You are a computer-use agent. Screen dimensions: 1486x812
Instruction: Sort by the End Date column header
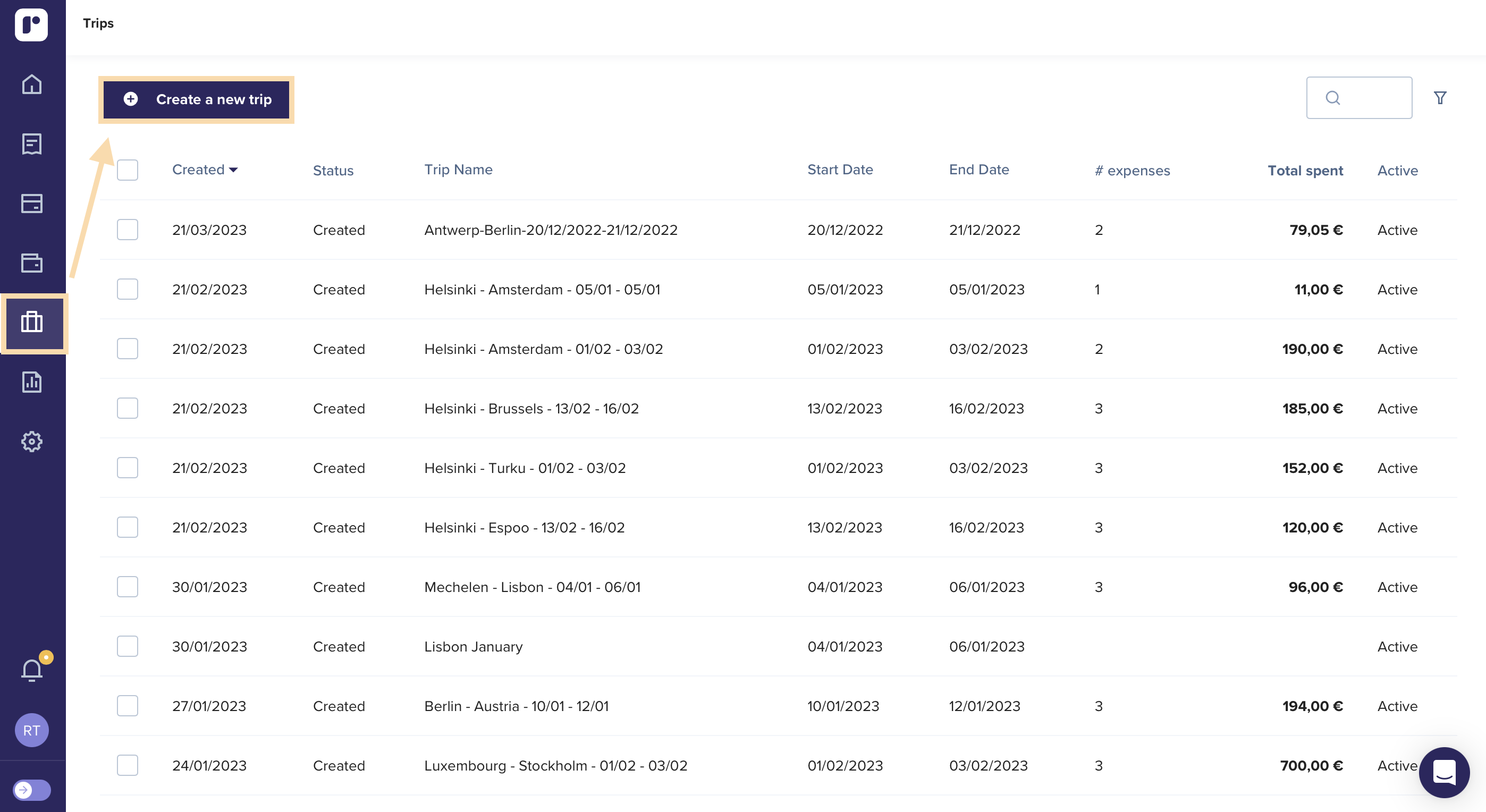click(x=979, y=170)
